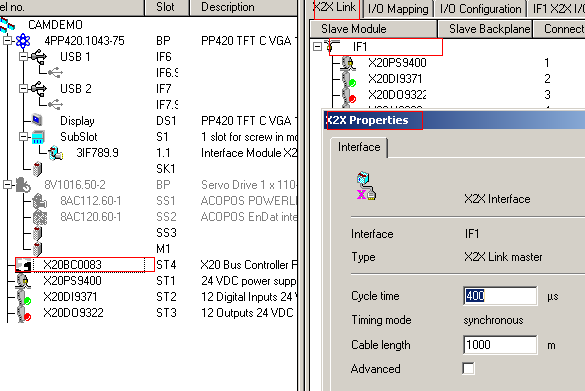Click the USB 1 connector icon
The height and width of the screenshot is (391, 585).
click(x=39, y=57)
